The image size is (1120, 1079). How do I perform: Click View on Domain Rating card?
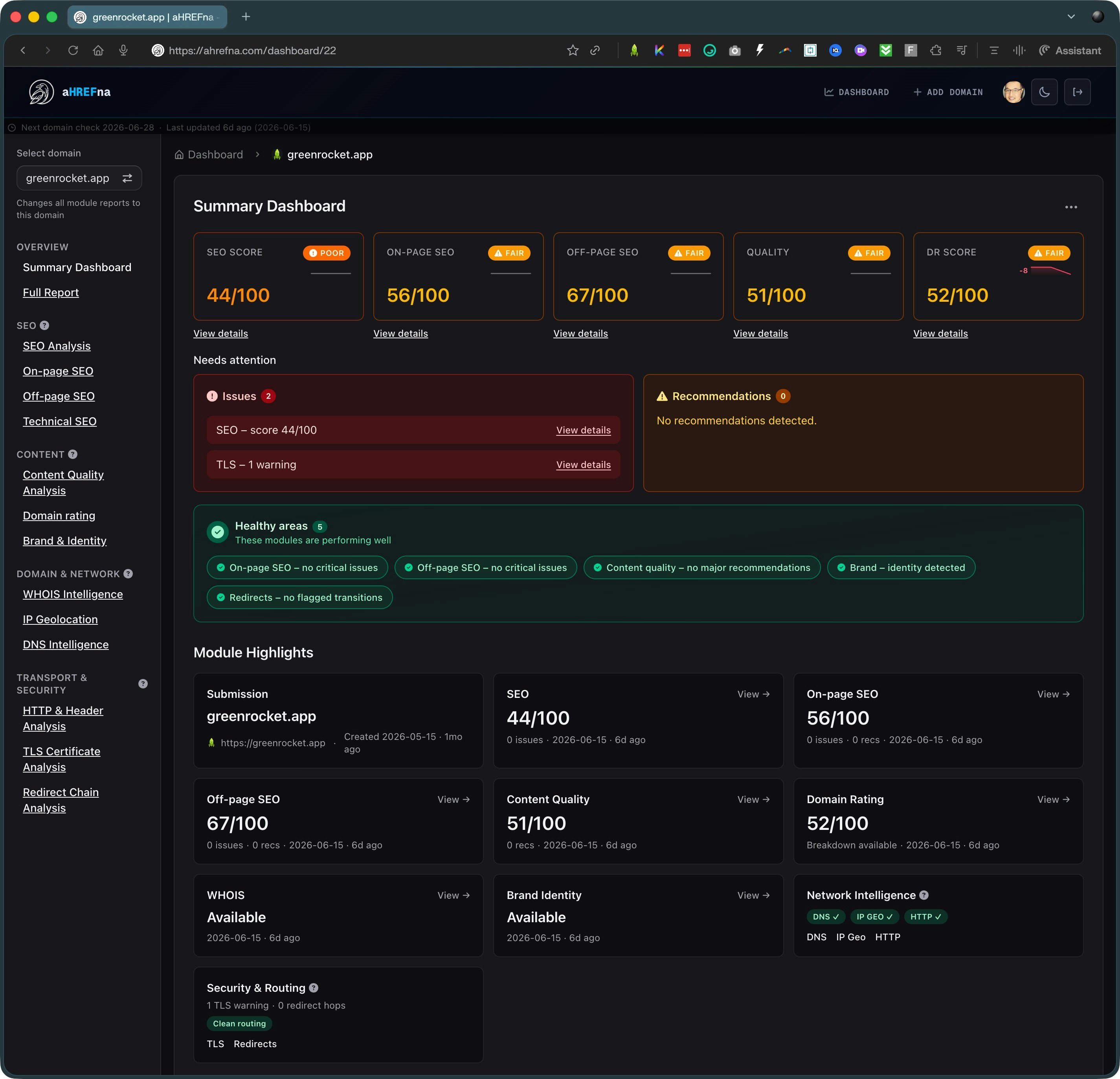[1053, 800]
